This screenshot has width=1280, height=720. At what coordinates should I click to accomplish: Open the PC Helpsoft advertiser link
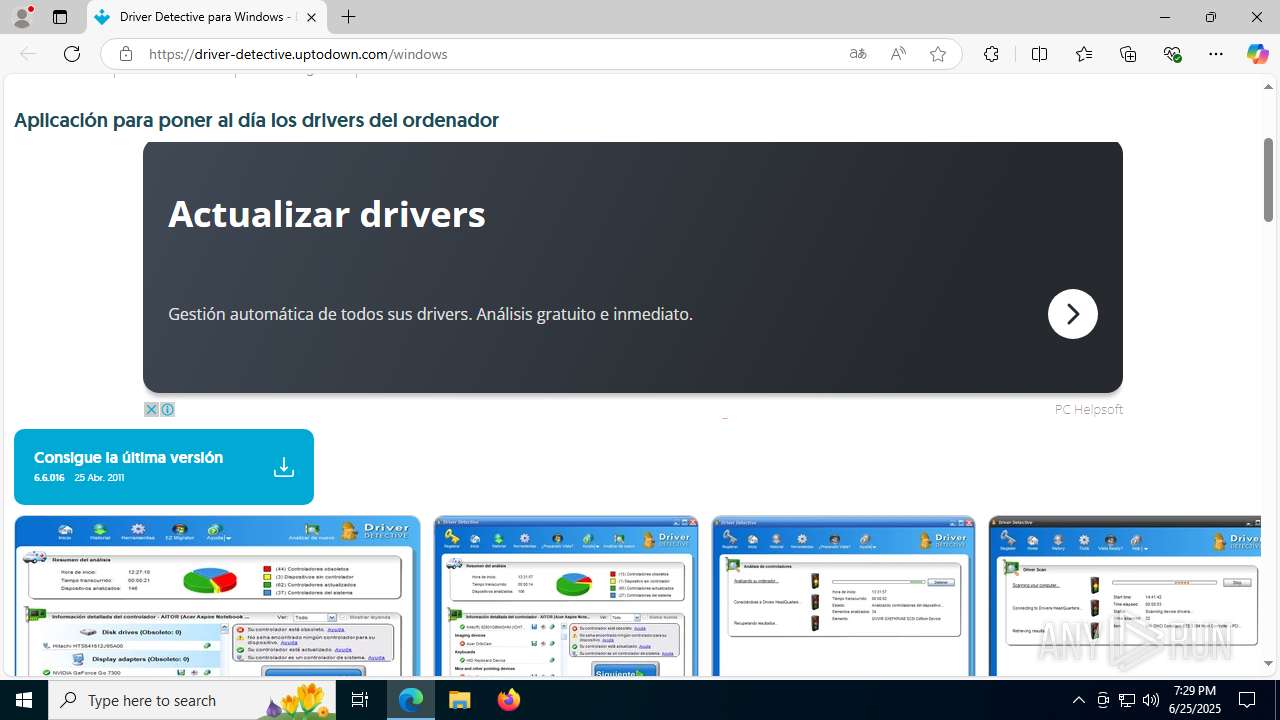[1088, 409]
